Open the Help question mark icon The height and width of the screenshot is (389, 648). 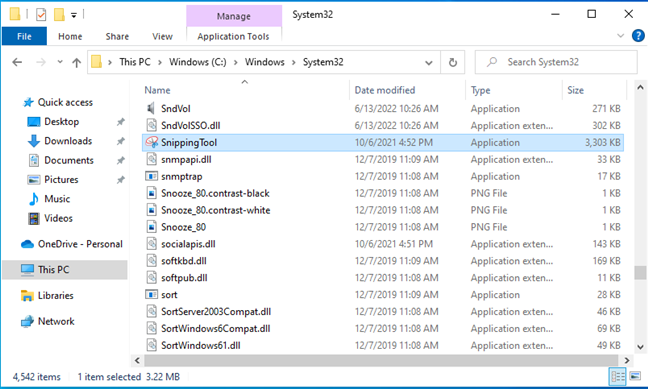(x=638, y=36)
